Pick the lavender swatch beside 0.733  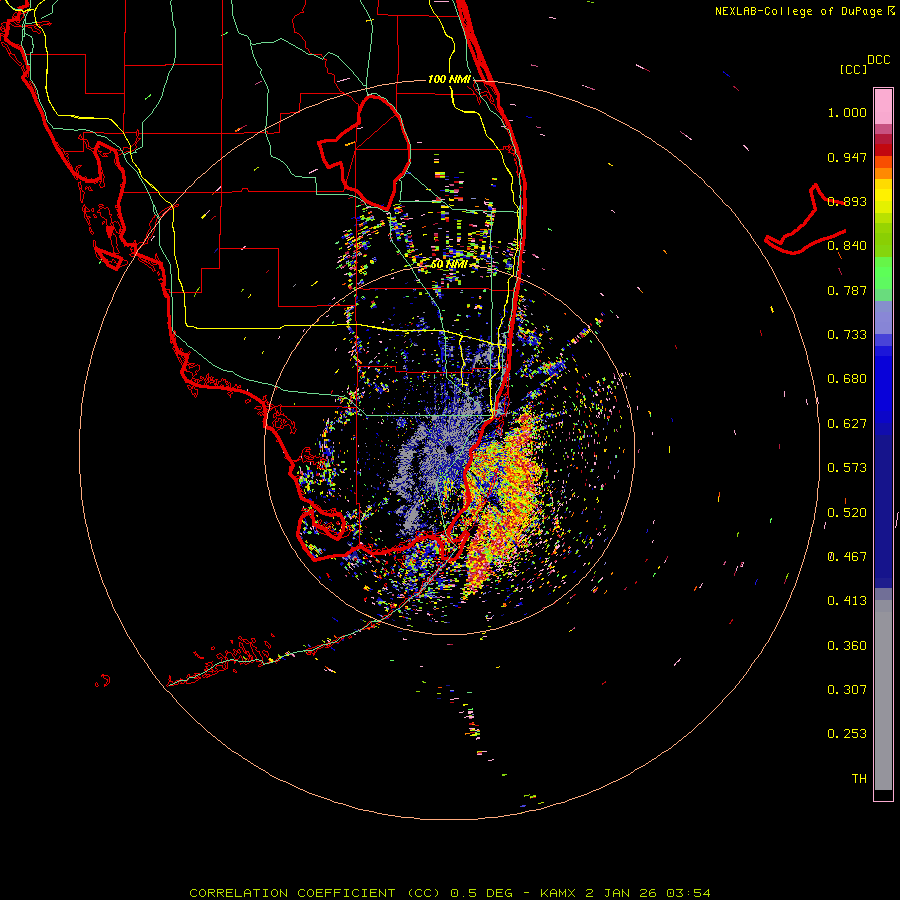point(883,317)
